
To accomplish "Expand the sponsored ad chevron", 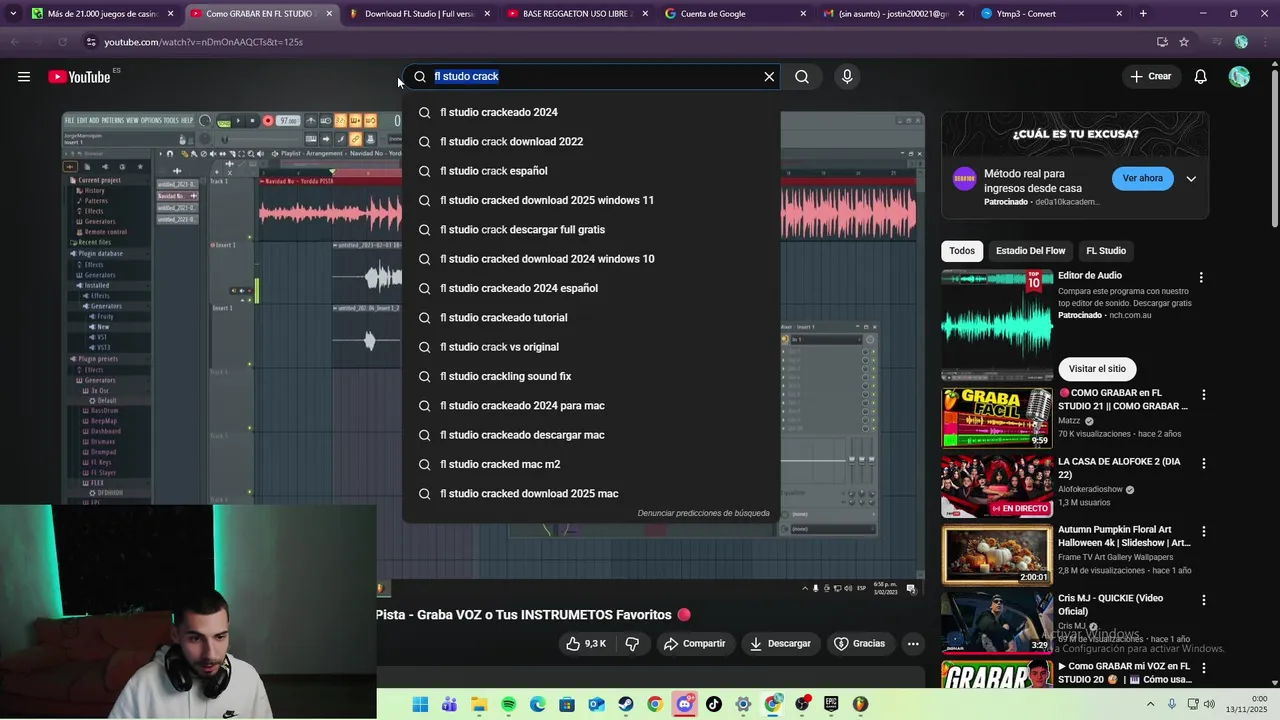I will (x=1191, y=179).
